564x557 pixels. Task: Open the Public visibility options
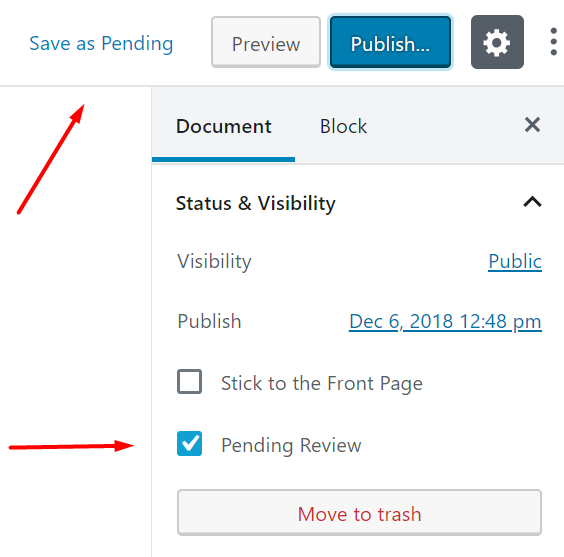[515, 261]
